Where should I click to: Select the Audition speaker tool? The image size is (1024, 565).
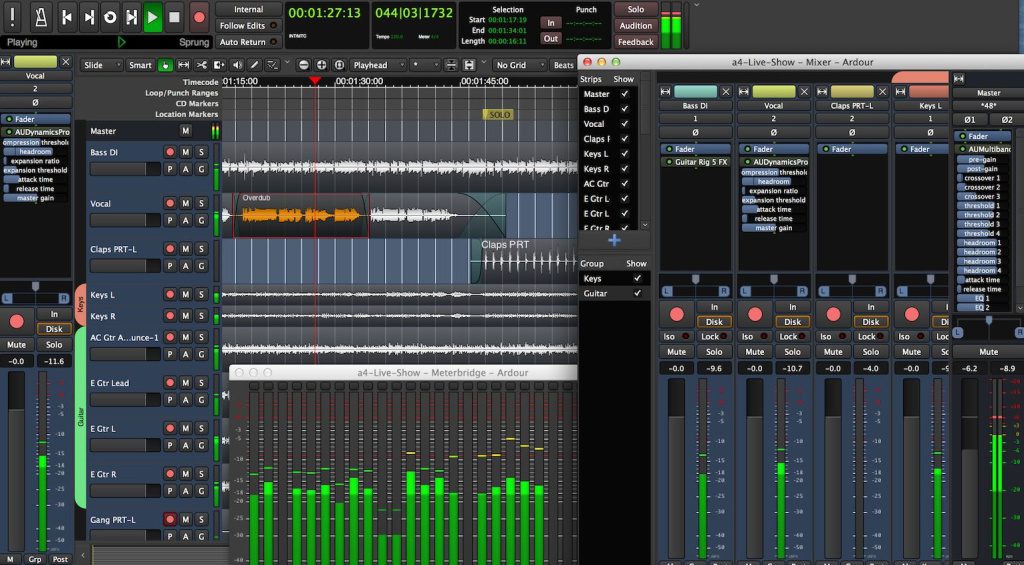point(236,65)
